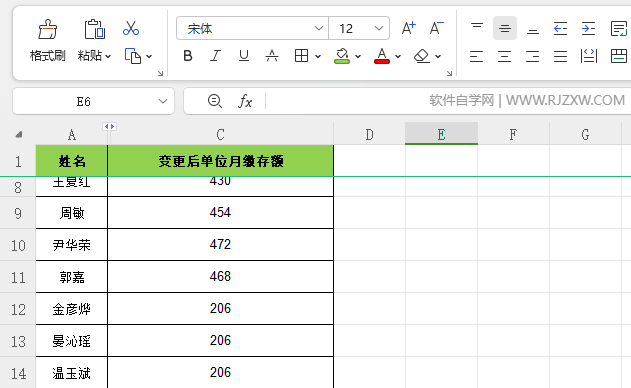Expand the eraser clear options arrow
Viewport: 631px width, 388px height.
coord(438,57)
